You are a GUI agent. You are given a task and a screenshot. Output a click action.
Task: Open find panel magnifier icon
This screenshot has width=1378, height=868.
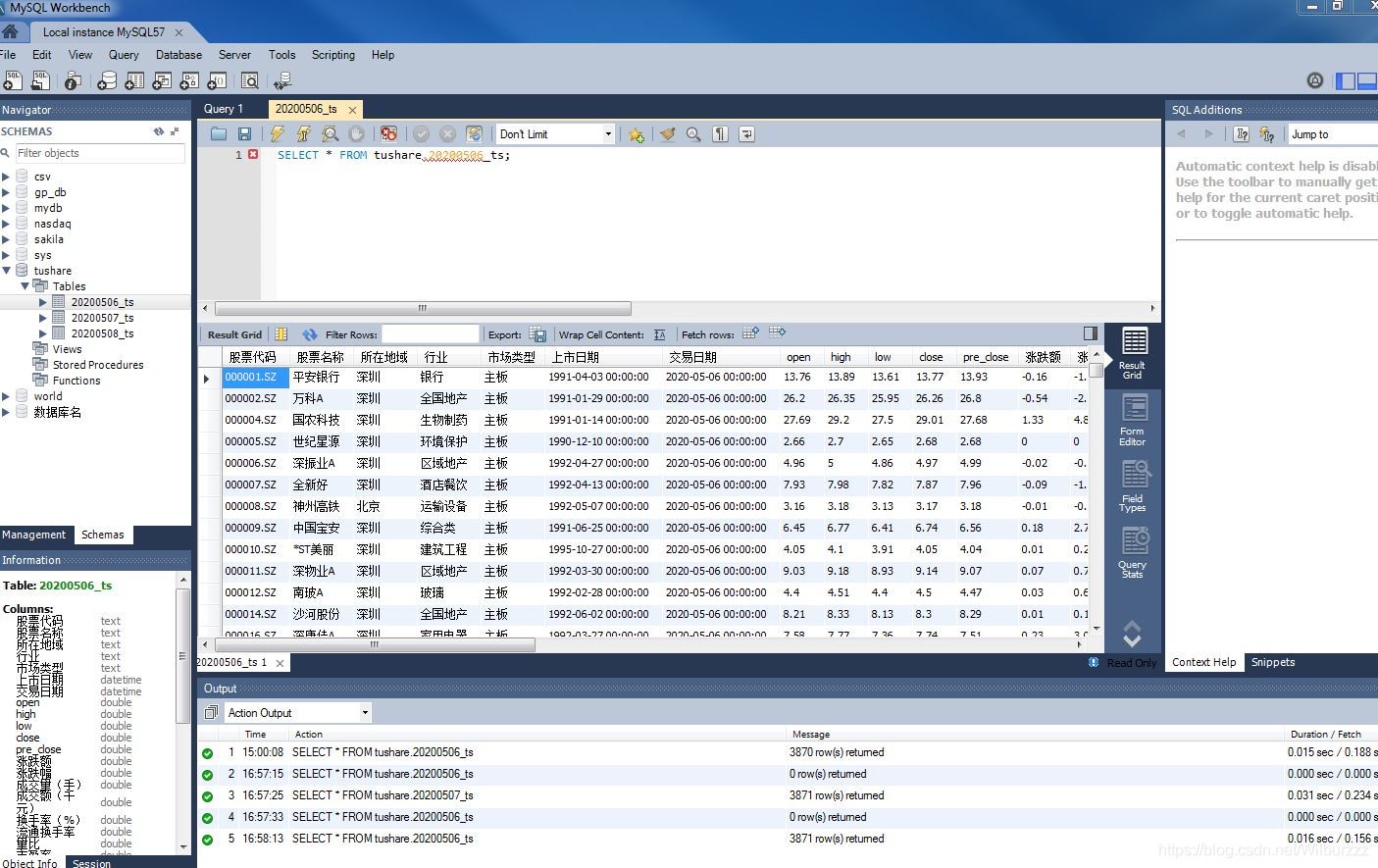point(693,134)
